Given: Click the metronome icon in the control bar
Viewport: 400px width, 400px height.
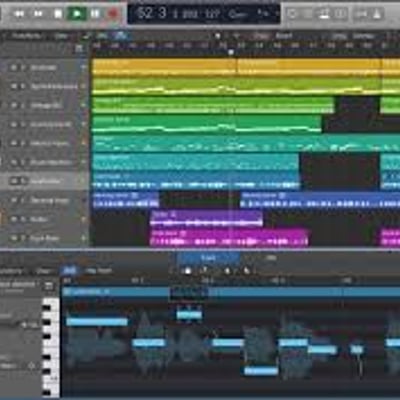Looking at the screenshot, I should click(377, 14).
